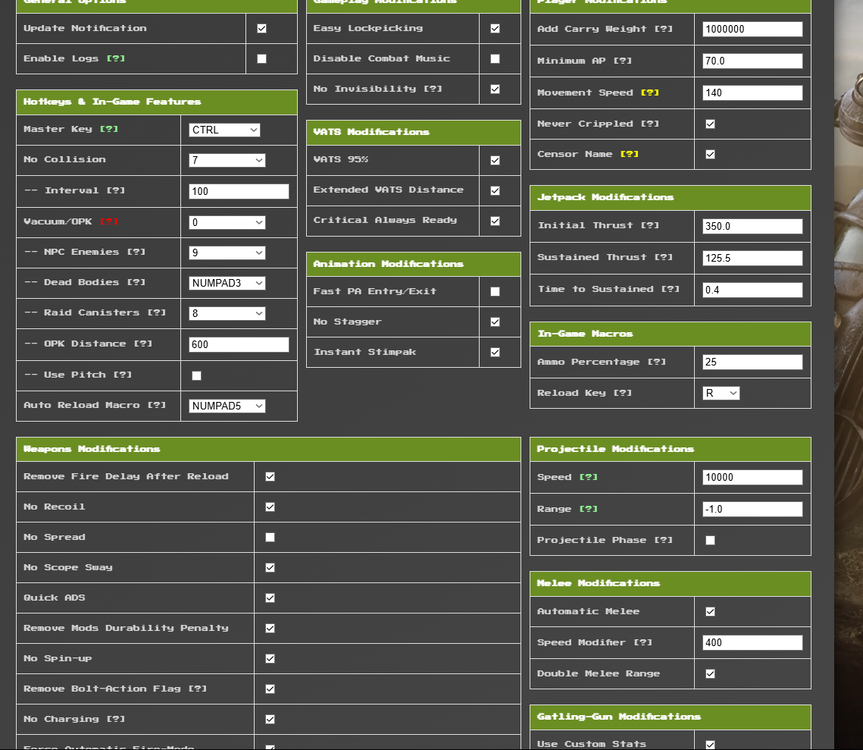
Task: Expand the Dead Bodies NUMPAD3 dropdown
Action: (x=227, y=283)
